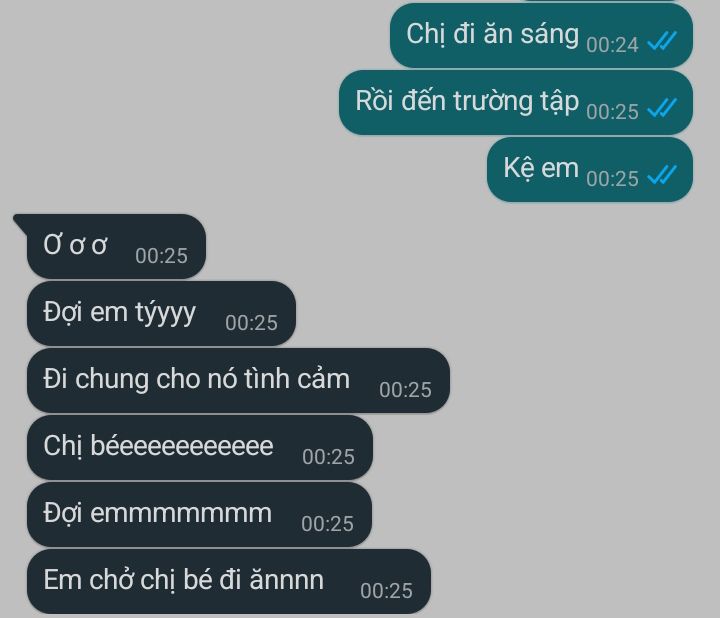Tap "Đi chung cho nó tình cảm" message
Viewport: 720px width, 618px height.
pos(238,380)
